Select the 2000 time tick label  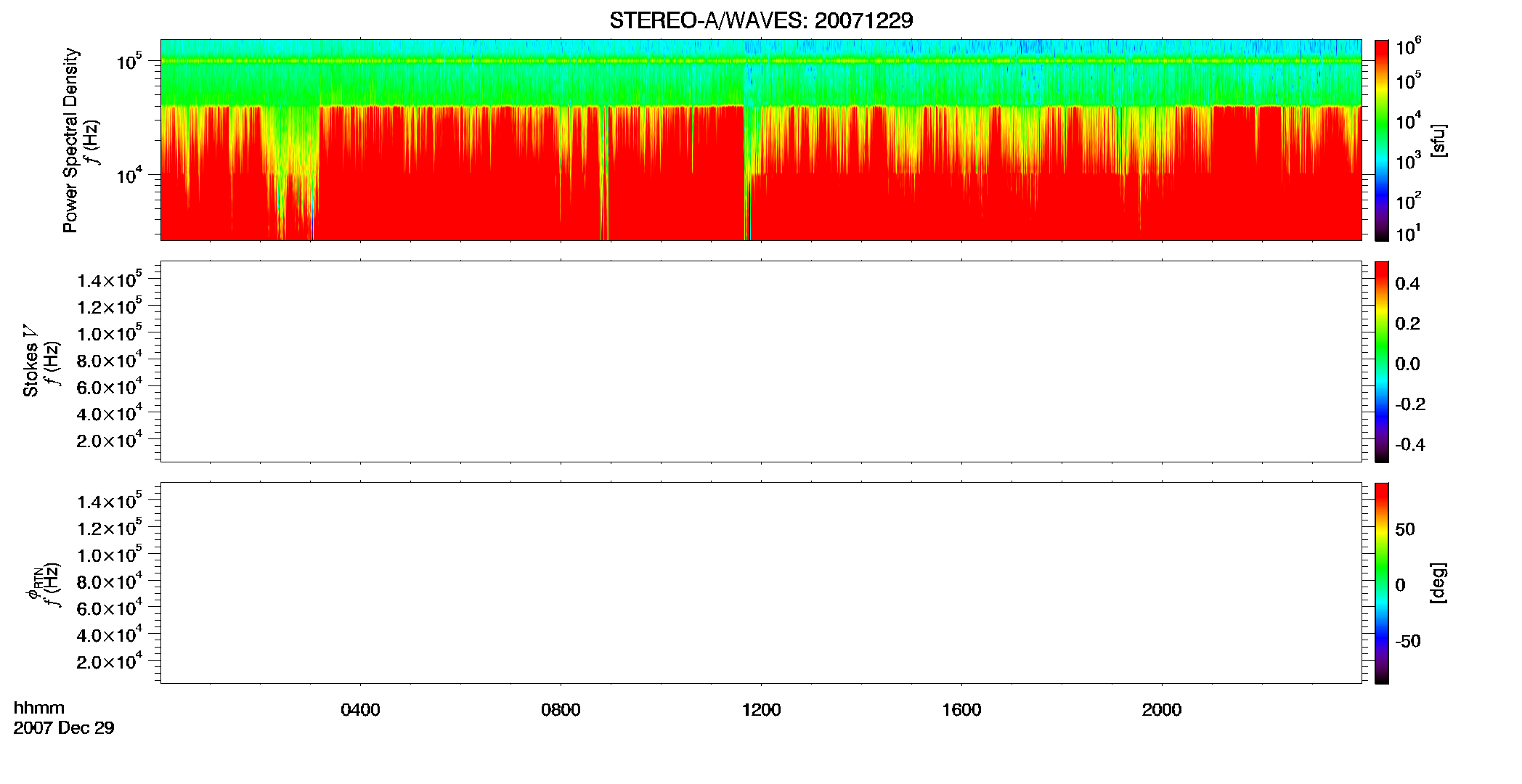[x=1162, y=710]
